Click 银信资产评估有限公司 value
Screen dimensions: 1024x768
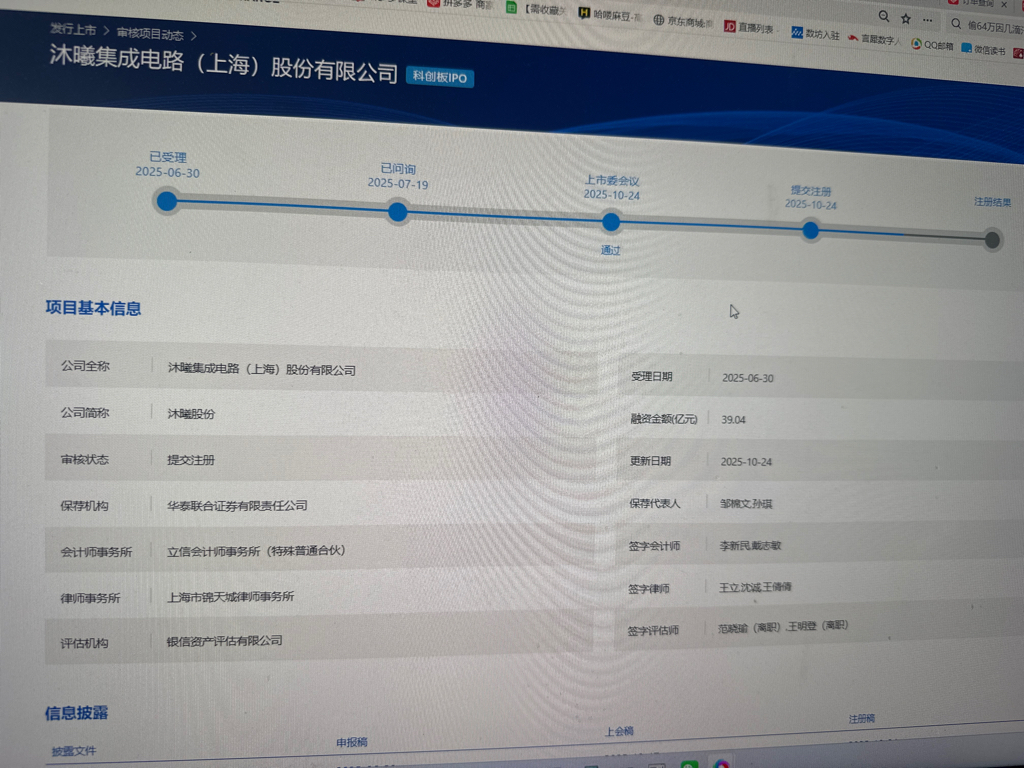click(x=225, y=641)
